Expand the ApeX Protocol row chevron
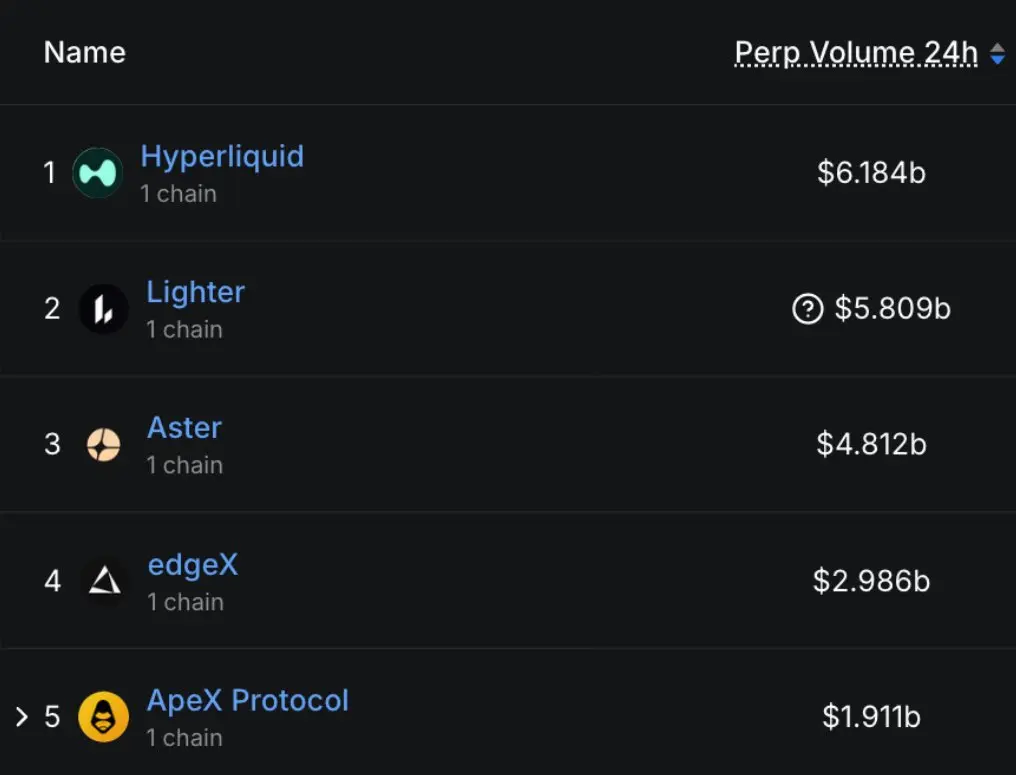 (x=22, y=717)
